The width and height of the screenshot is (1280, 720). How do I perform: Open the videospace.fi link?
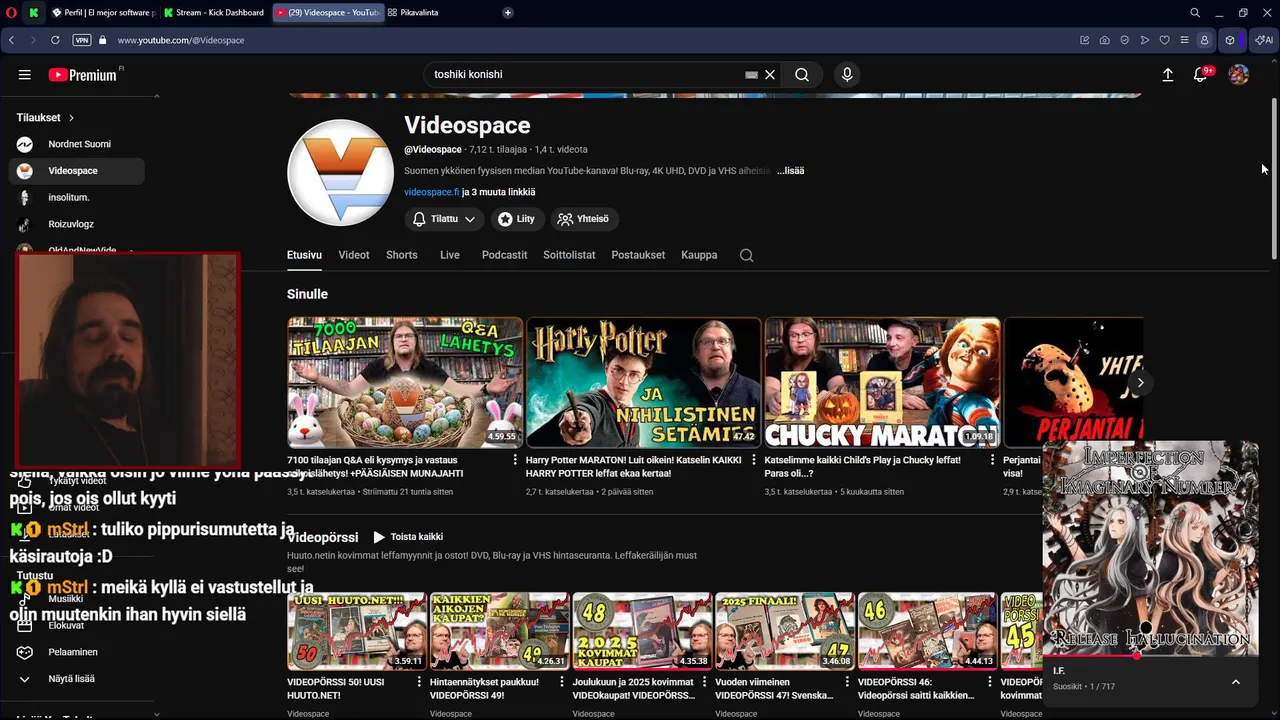tap(431, 192)
